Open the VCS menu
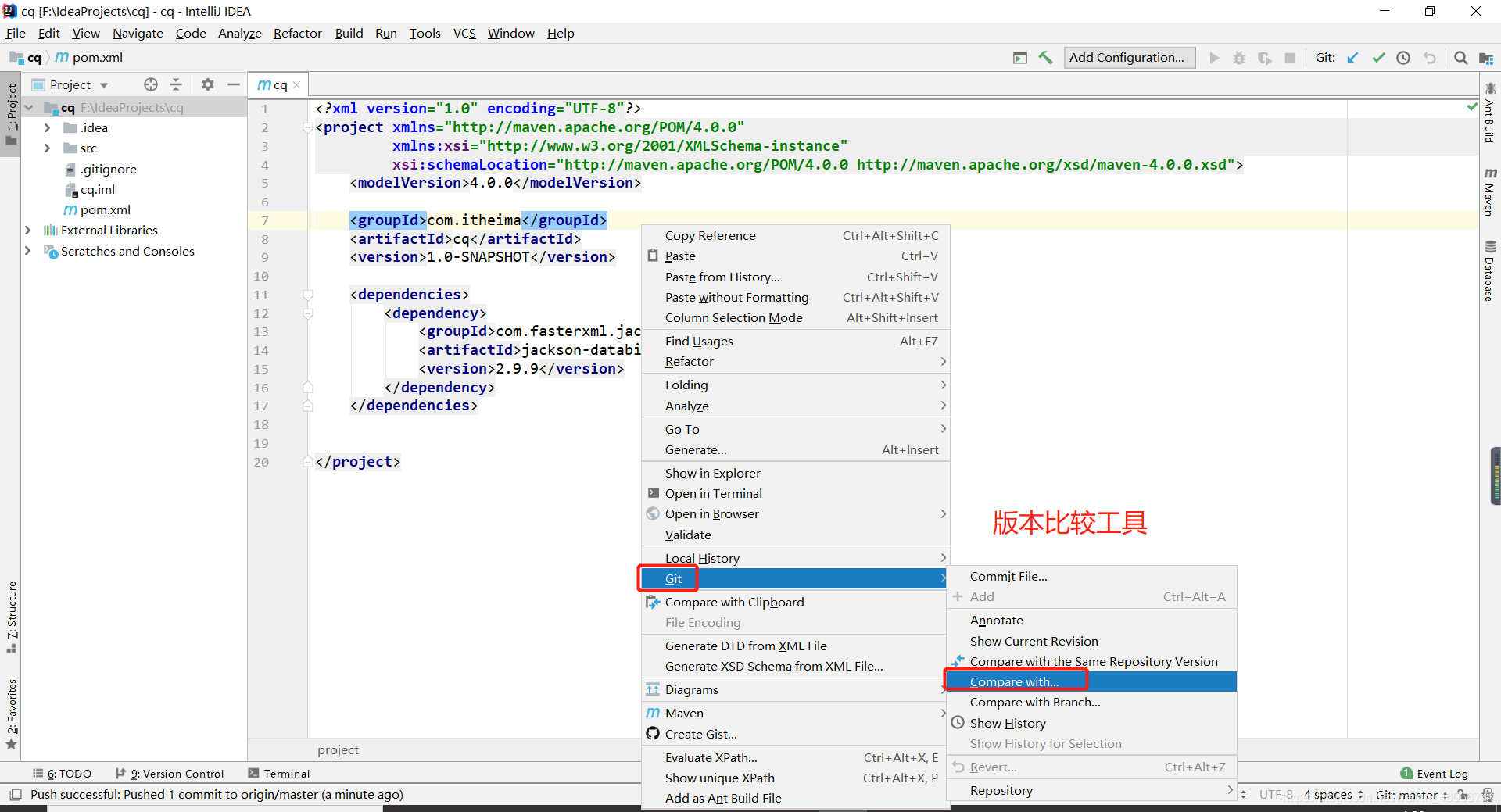The height and width of the screenshot is (812, 1501). (464, 34)
